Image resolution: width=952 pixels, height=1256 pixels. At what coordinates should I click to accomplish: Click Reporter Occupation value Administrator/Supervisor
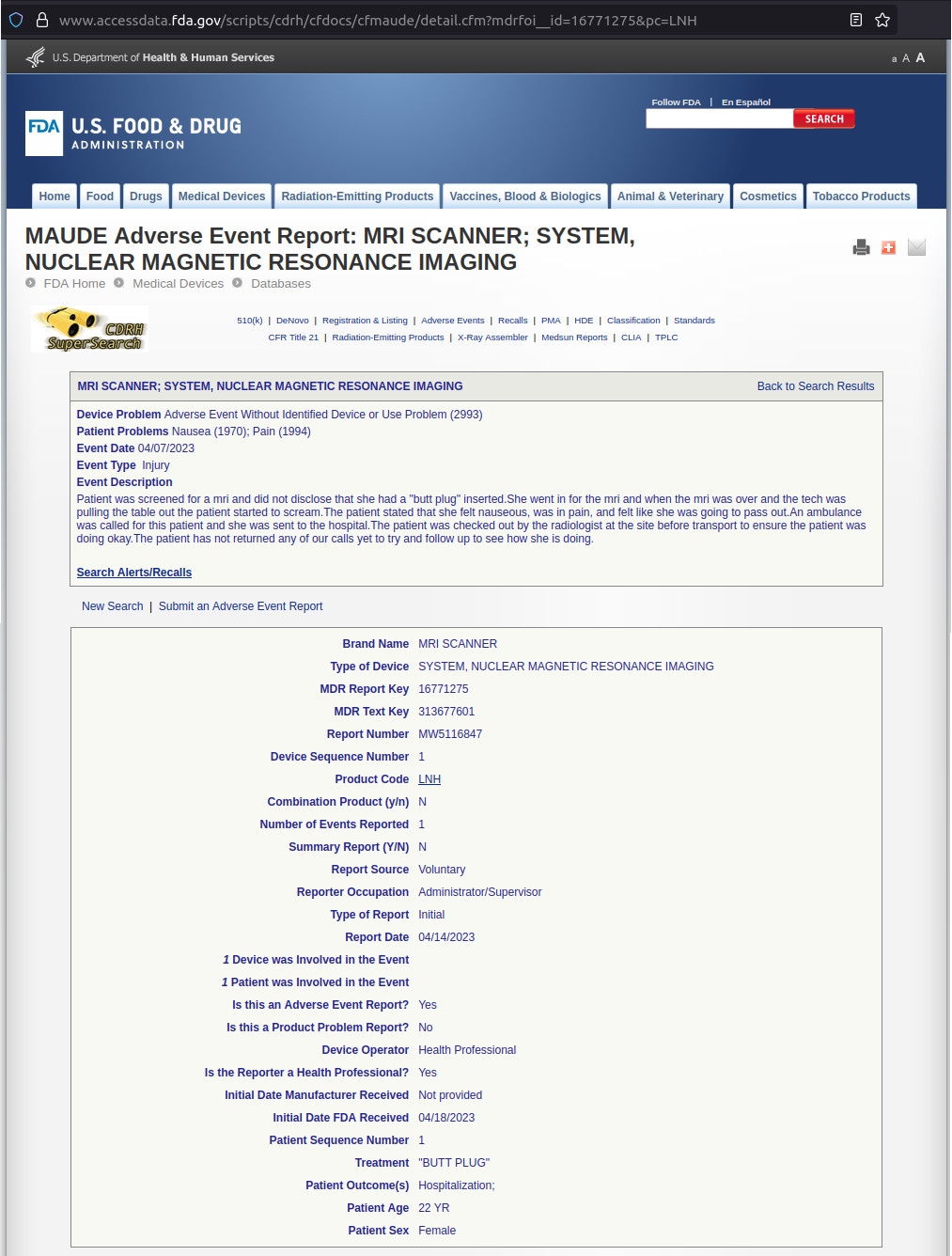(x=480, y=892)
